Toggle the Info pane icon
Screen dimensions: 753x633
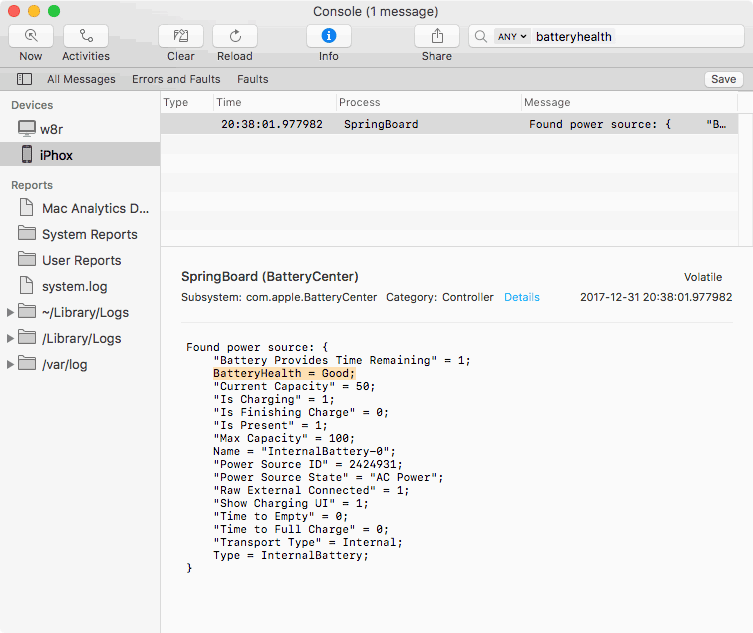coord(329,36)
